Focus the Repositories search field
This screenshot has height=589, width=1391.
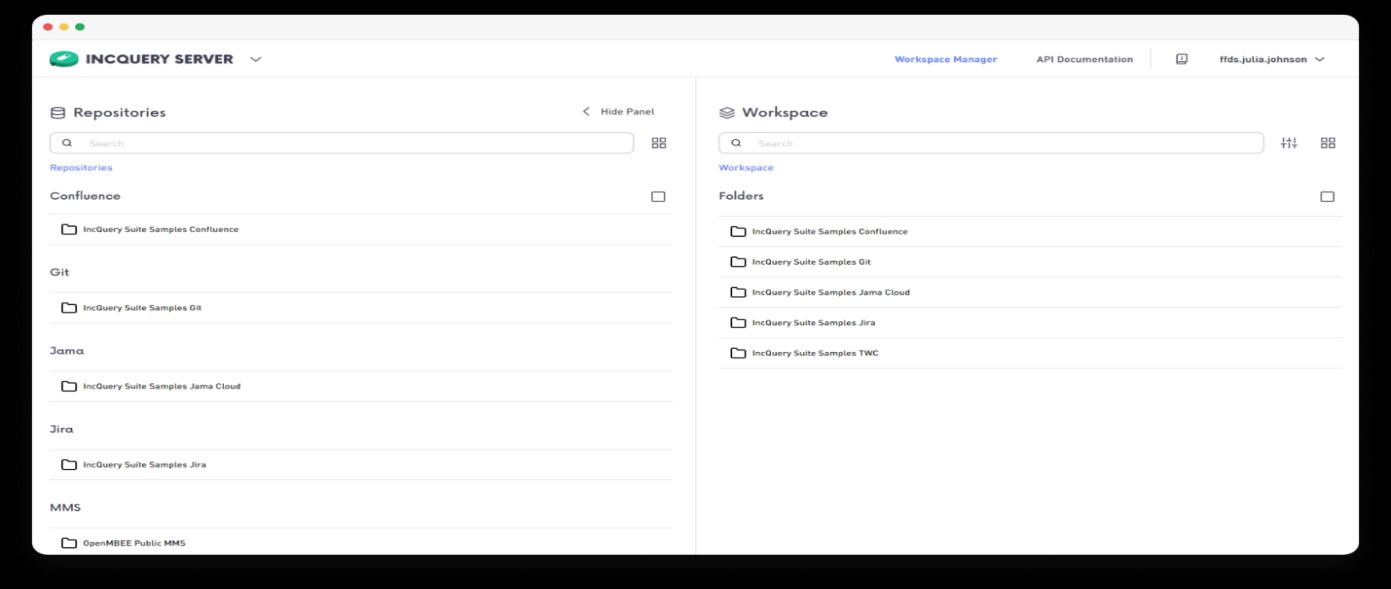pyautogui.click(x=341, y=143)
